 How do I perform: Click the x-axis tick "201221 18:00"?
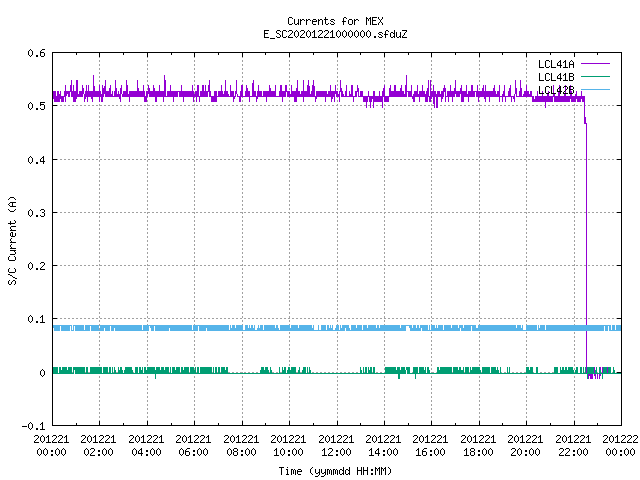pos(478,446)
